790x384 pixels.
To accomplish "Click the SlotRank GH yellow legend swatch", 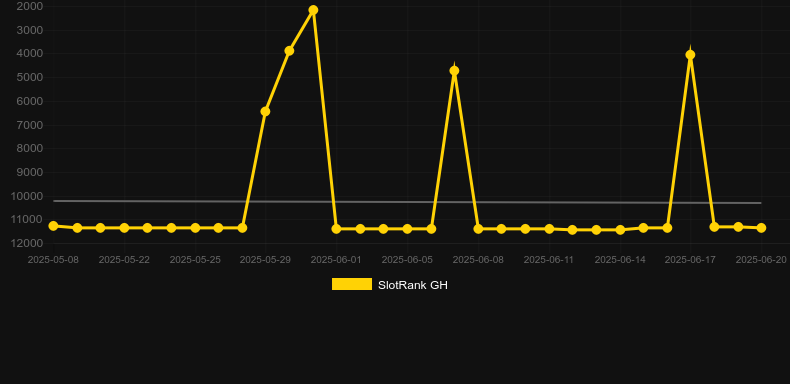I will 352,284.
